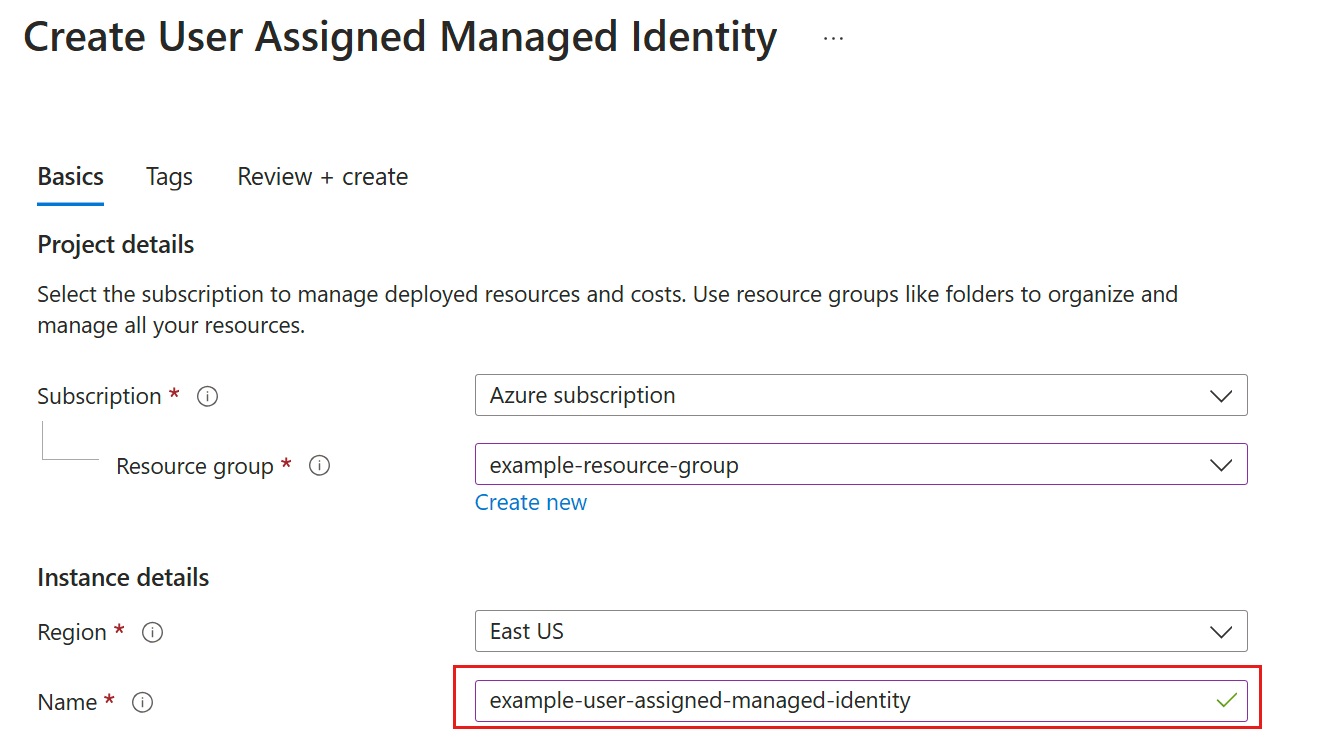The image size is (1340, 749).
Task: Click the green validation checkmark icon
Action: 1226,701
